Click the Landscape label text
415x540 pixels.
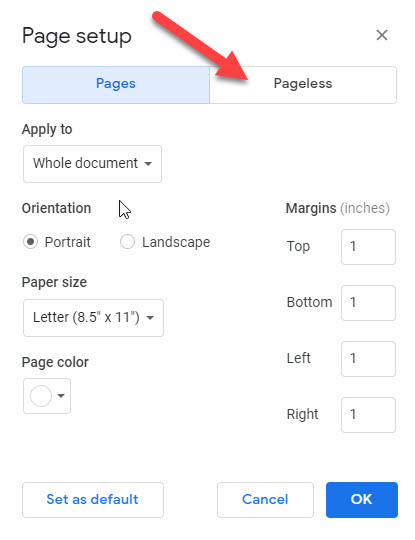[x=176, y=242]
